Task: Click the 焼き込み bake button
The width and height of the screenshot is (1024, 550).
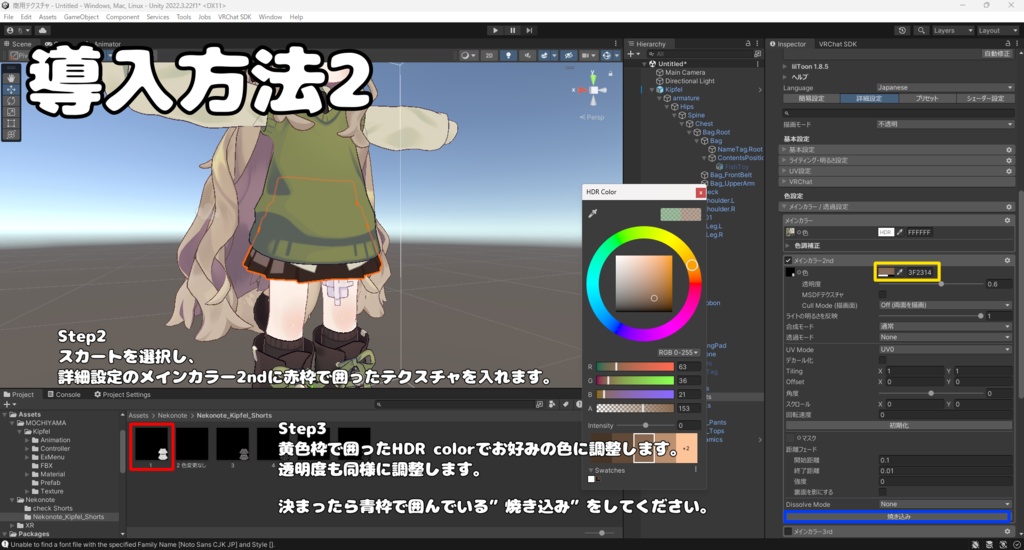Action: pyautogui.click(x=898, y=517)
